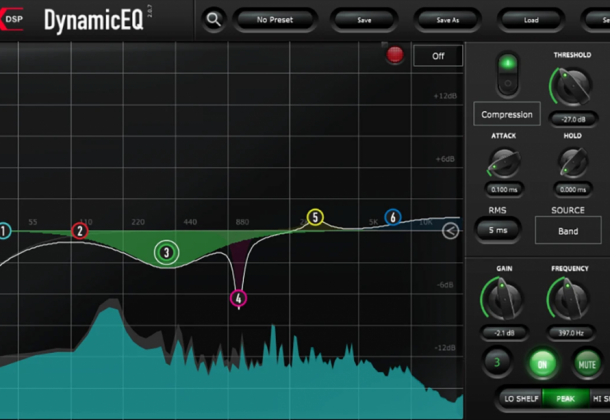Click the DynamicEQ title

coord(94,20)
